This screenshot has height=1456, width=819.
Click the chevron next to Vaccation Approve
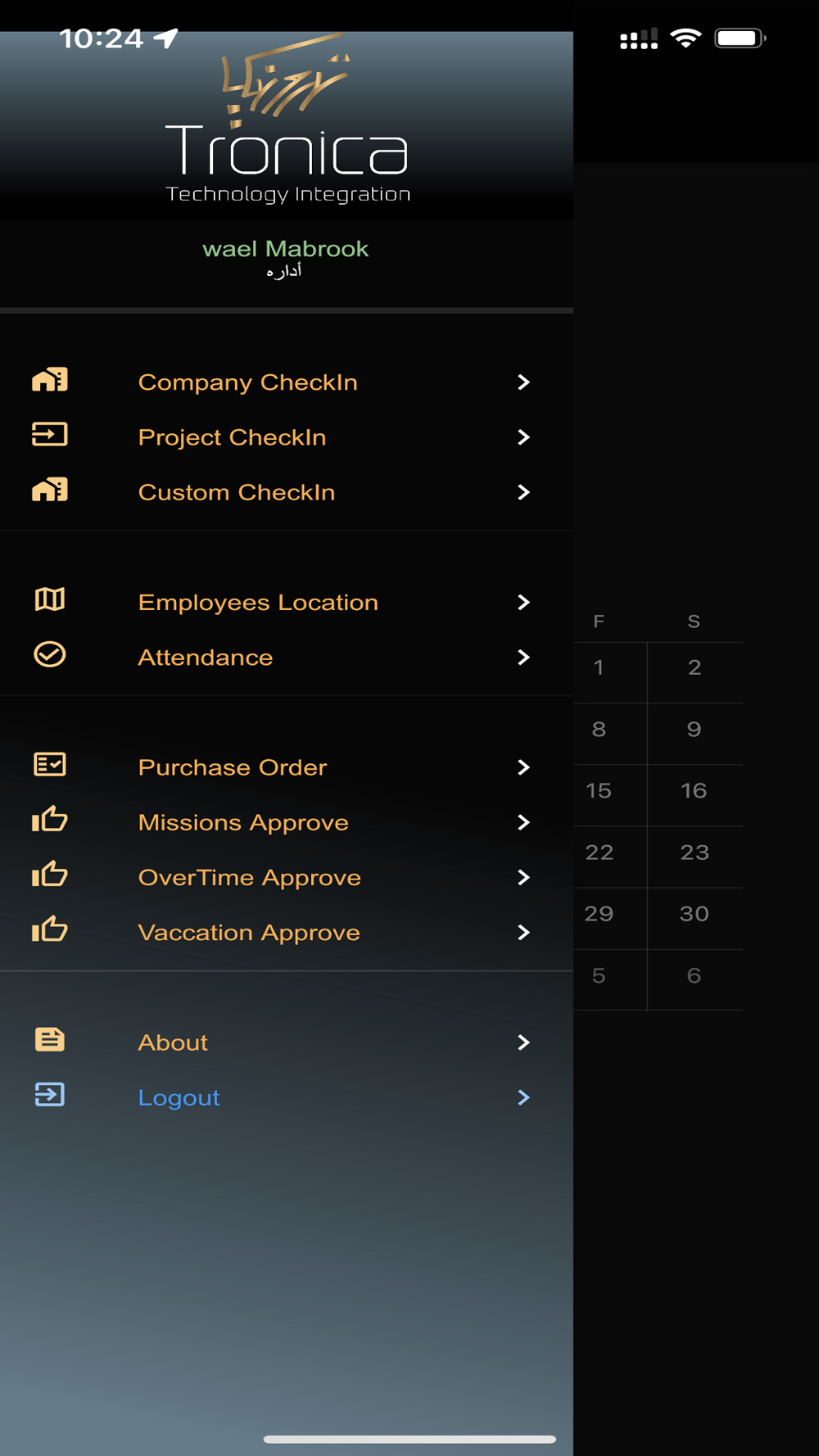point(524,933)
